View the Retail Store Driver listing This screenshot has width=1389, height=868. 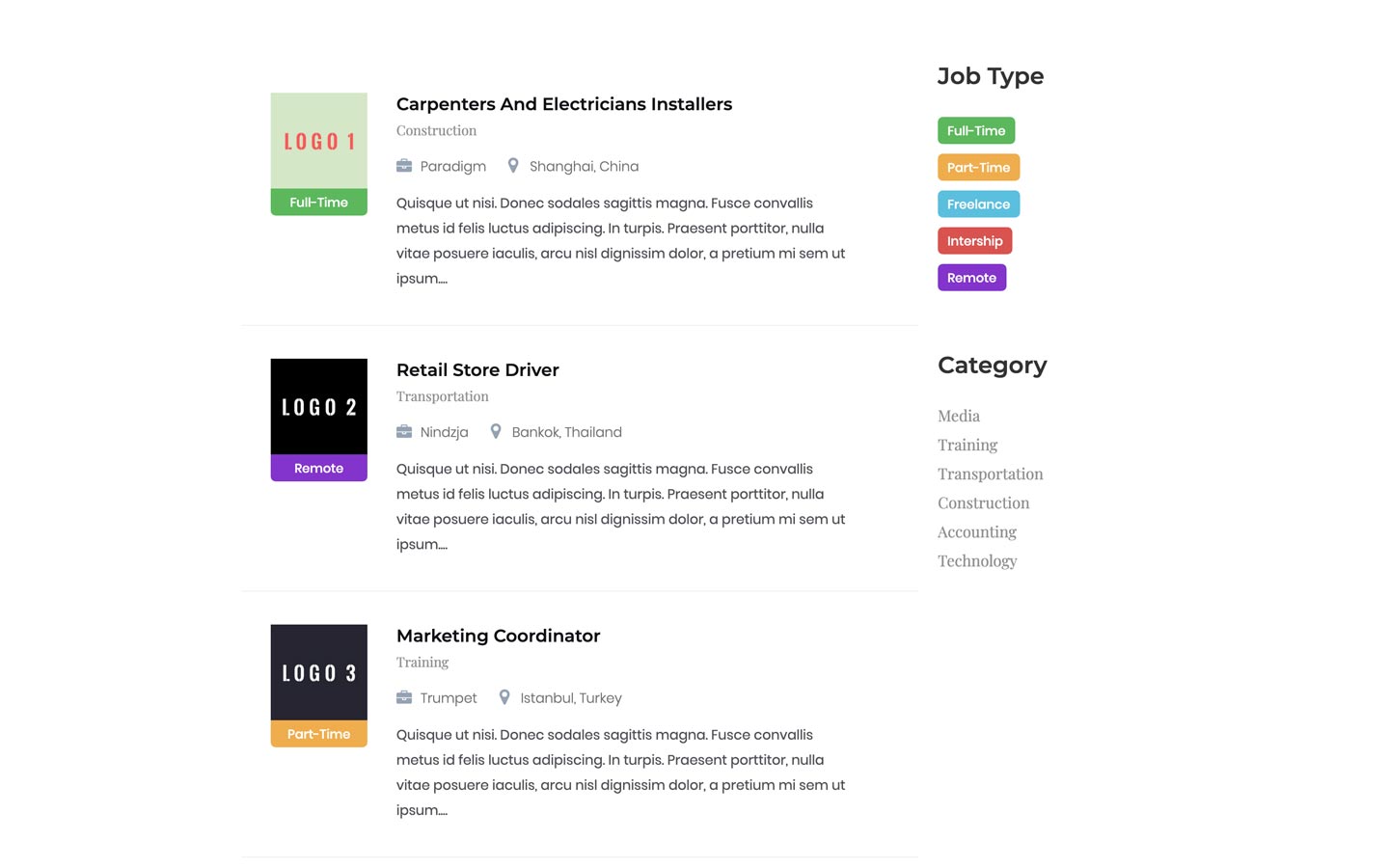click(477, 369)
